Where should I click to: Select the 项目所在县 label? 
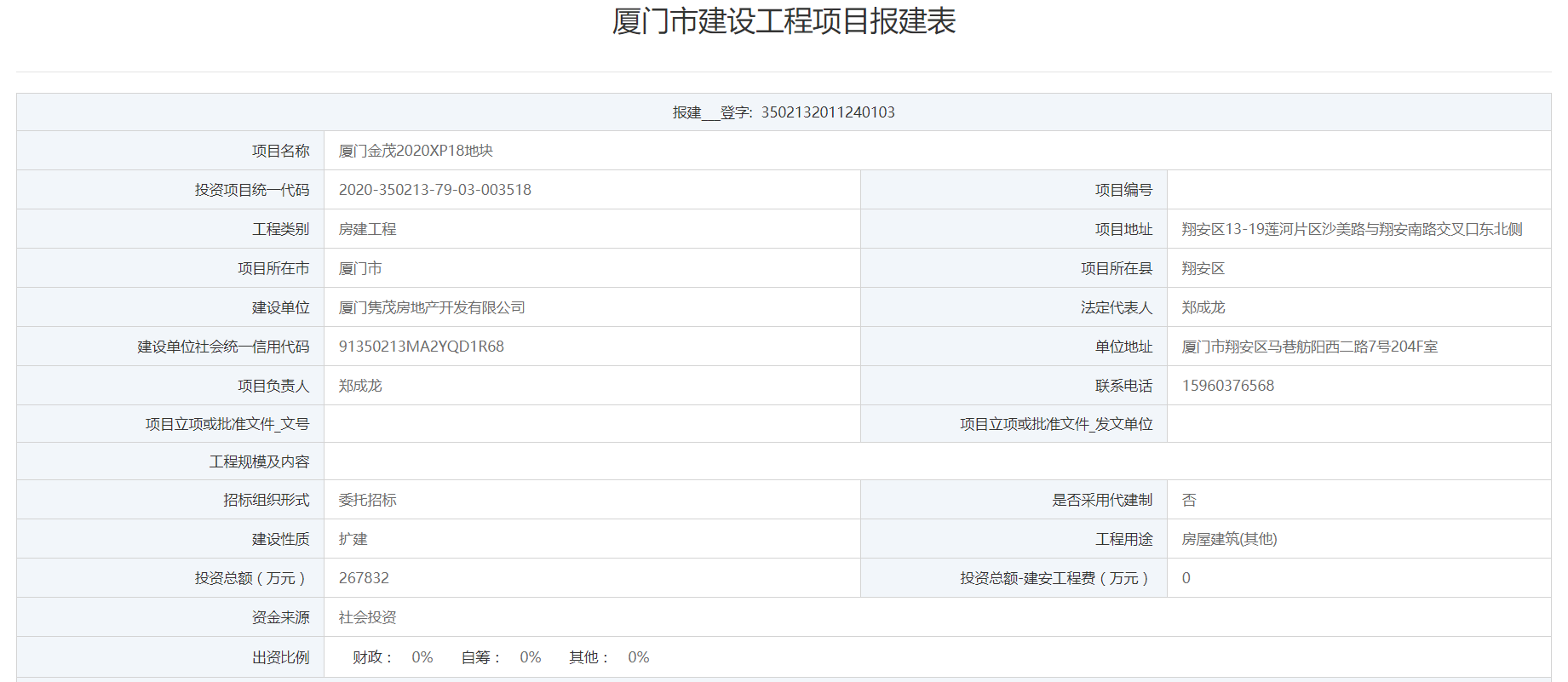click(x=1117, y=268)
